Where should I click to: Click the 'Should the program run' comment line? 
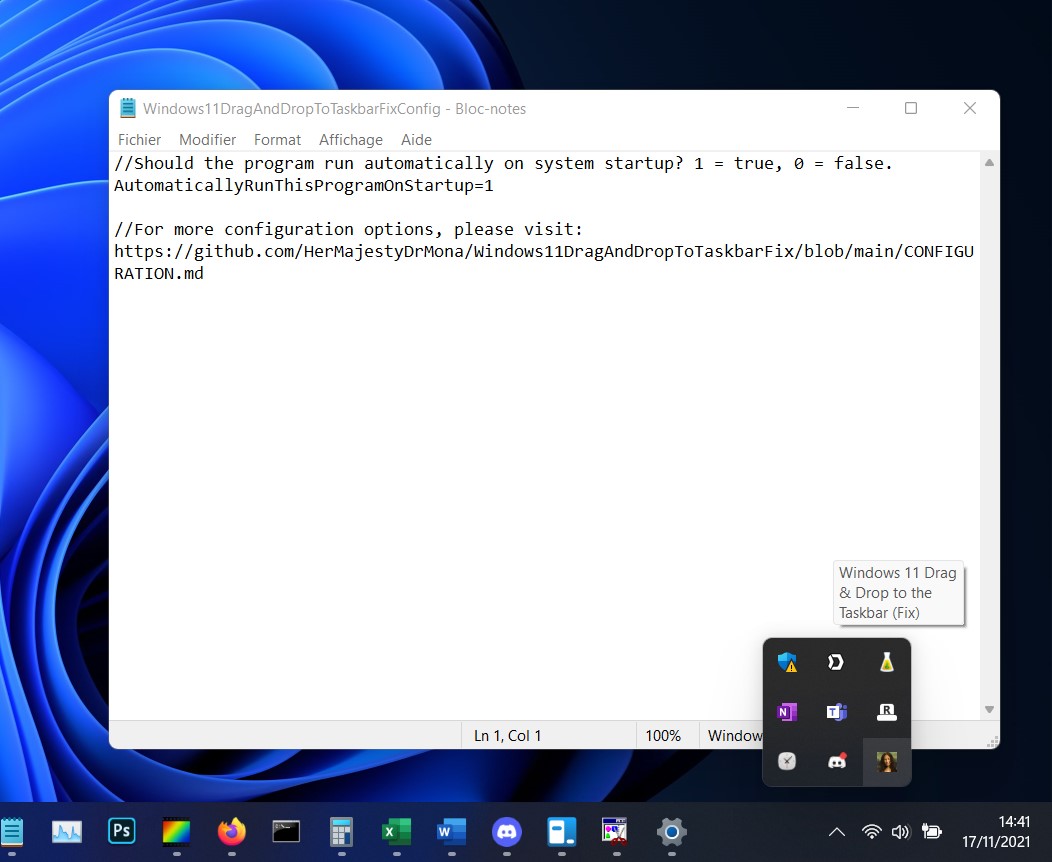point(503,164)
